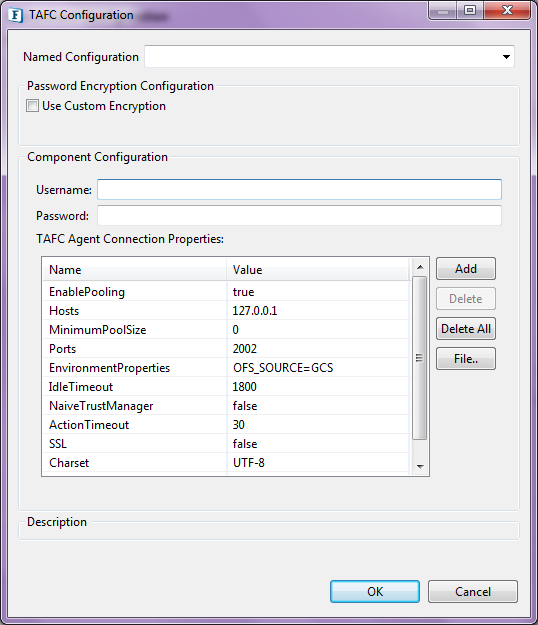Confirm the dialog with OK

coord(375,592)
